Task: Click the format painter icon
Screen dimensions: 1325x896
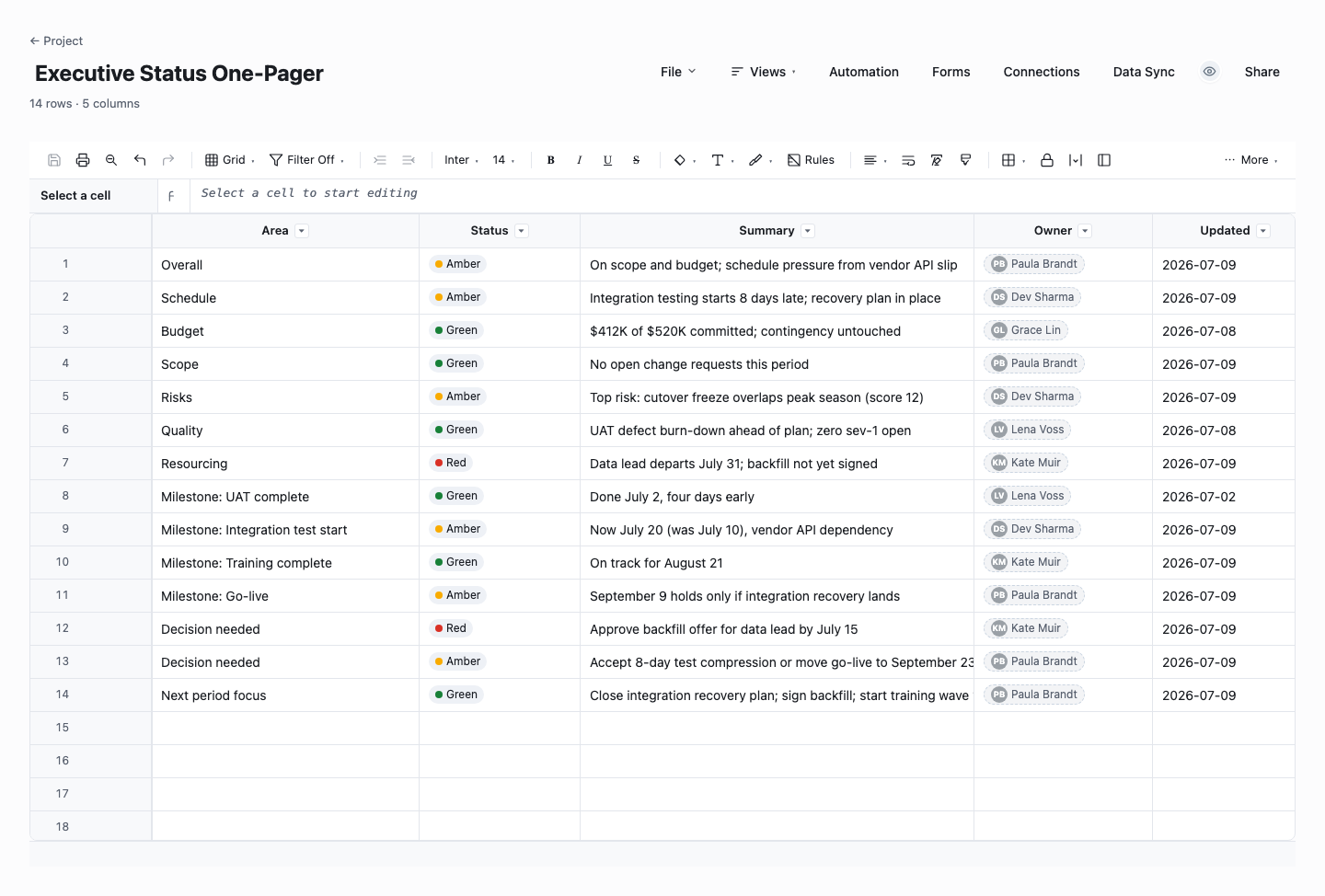Action: (x=965, y=160)
